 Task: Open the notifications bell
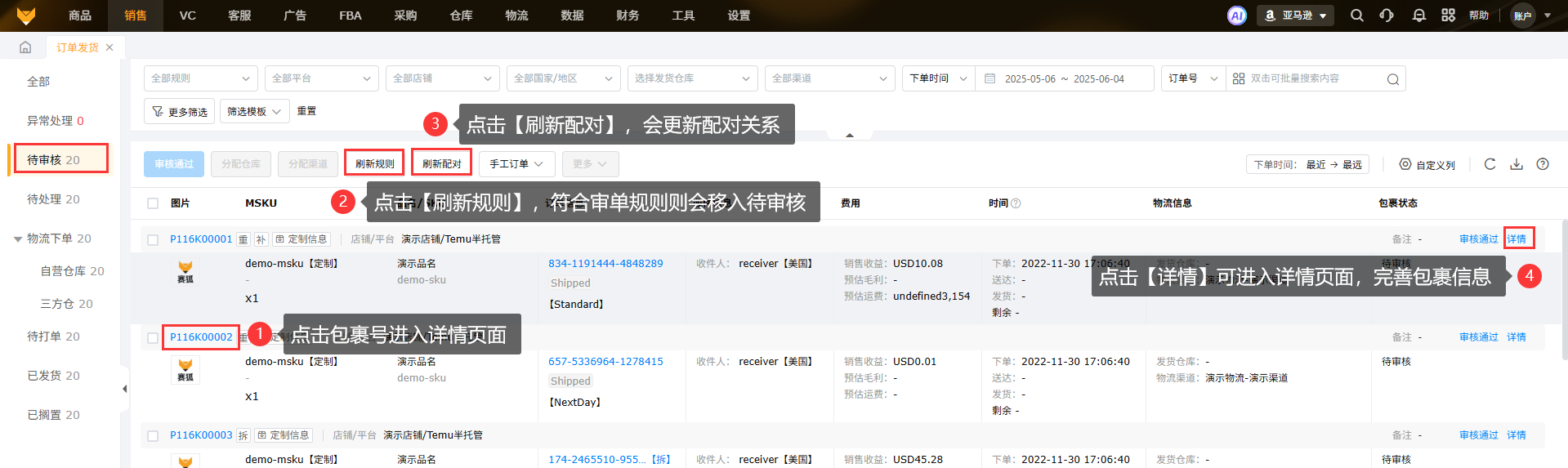coord(1419,16)
